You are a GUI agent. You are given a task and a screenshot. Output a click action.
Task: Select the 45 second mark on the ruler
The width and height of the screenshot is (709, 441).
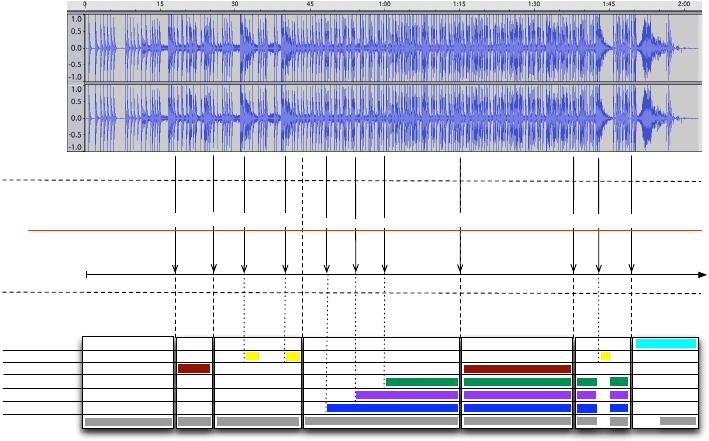pos(310,6)
